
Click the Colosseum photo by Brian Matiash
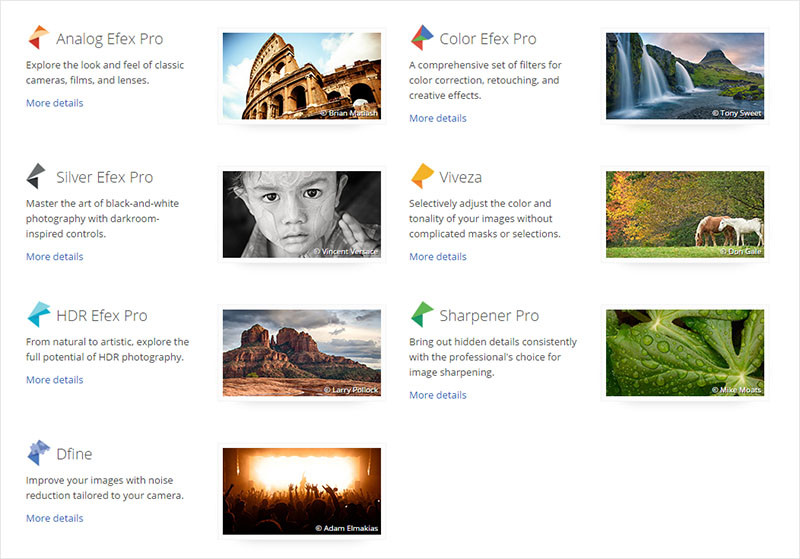point(301,76)
